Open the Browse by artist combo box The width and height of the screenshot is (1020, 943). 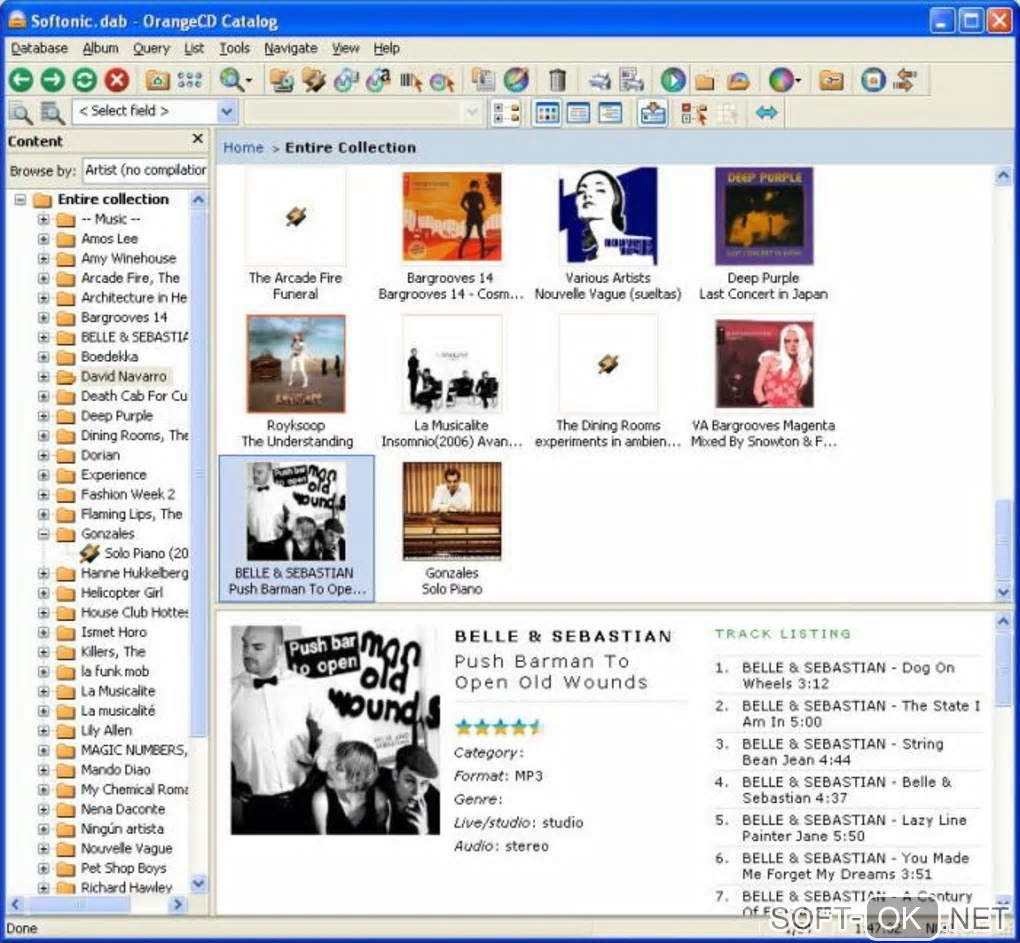[x=144, y=170]
